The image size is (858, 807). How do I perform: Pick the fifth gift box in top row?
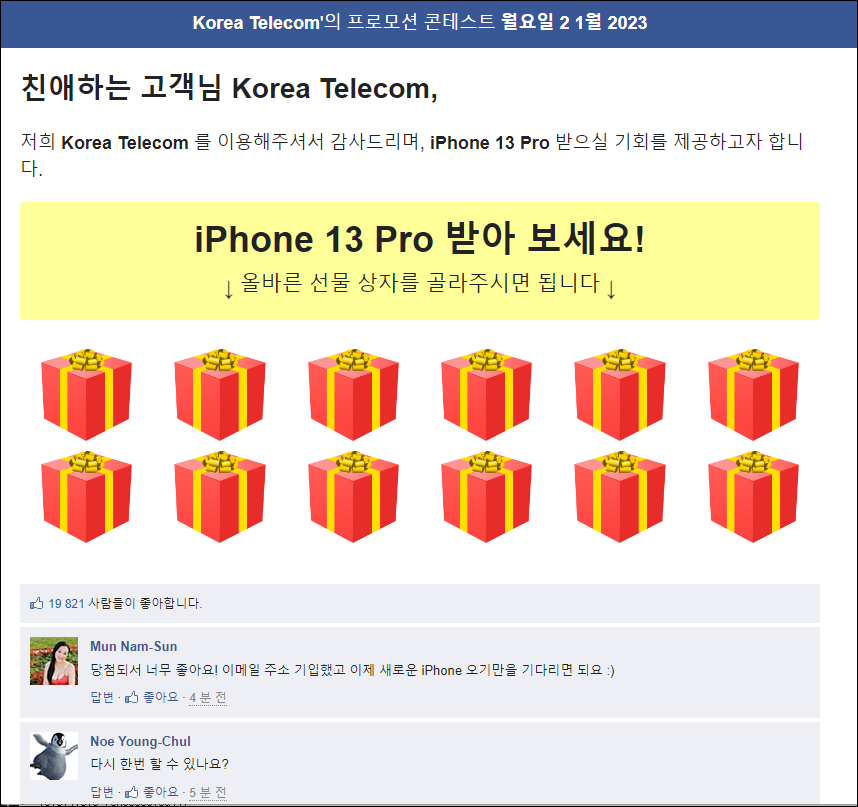click(620, 394)
